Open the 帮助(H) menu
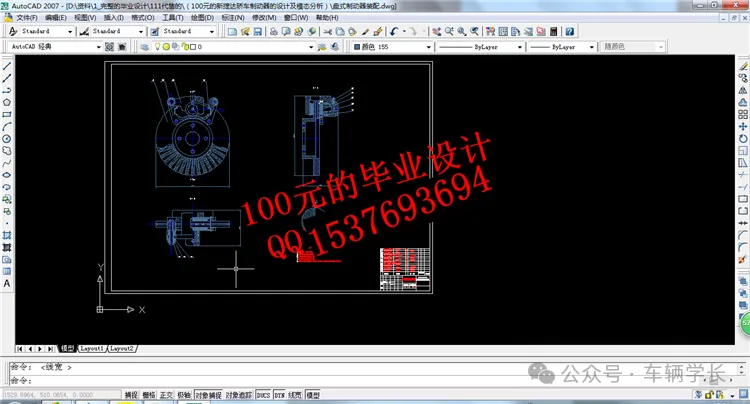 327,18
